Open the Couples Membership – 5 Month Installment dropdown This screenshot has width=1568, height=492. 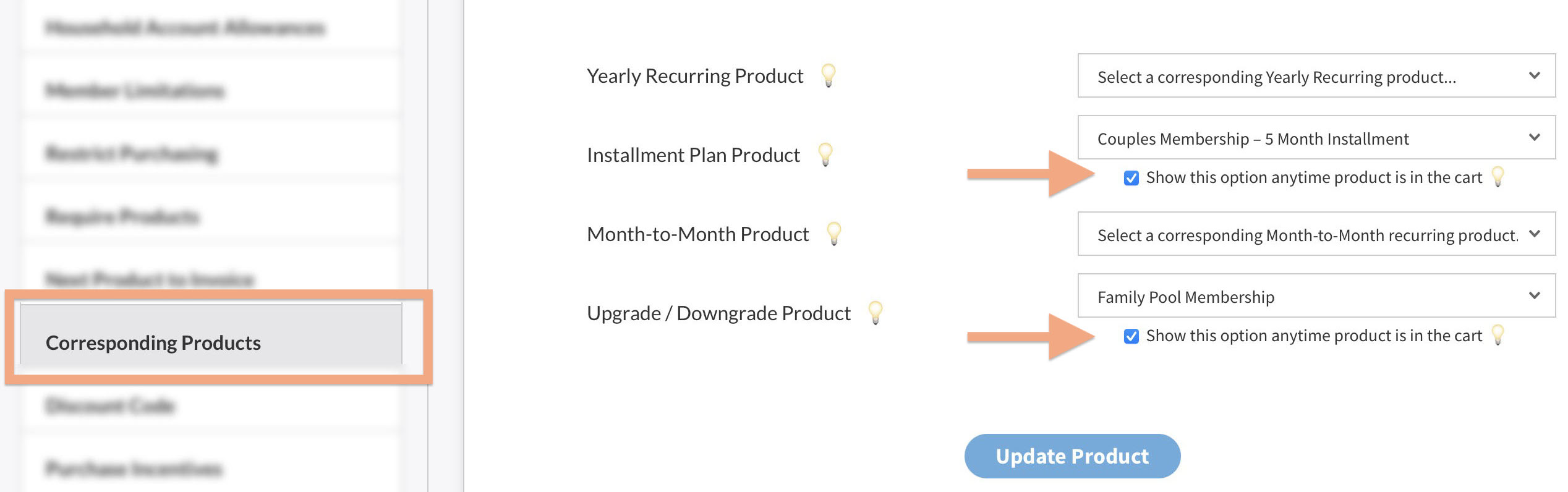tap(1316, 138)
